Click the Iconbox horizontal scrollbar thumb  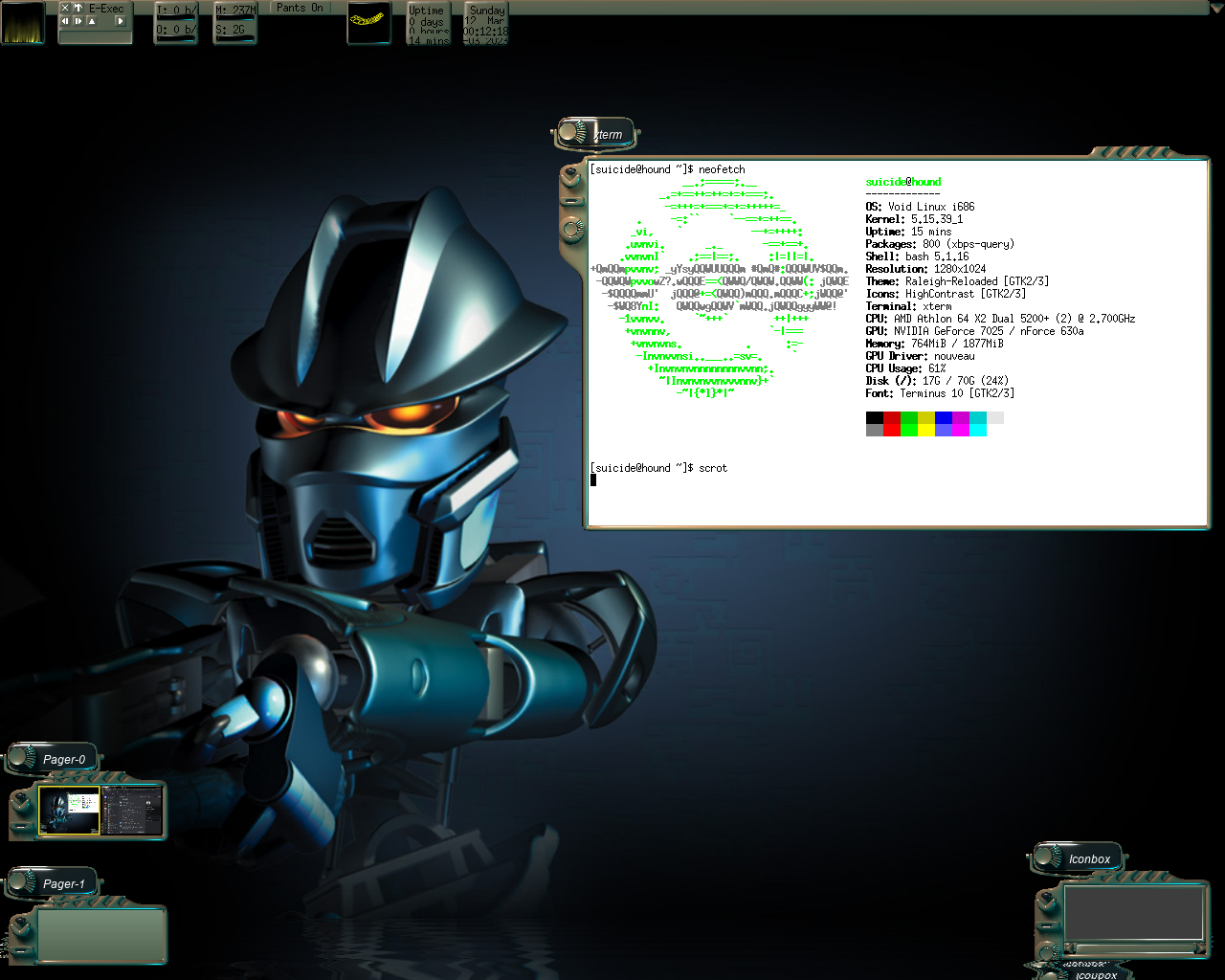(1135, 948)
